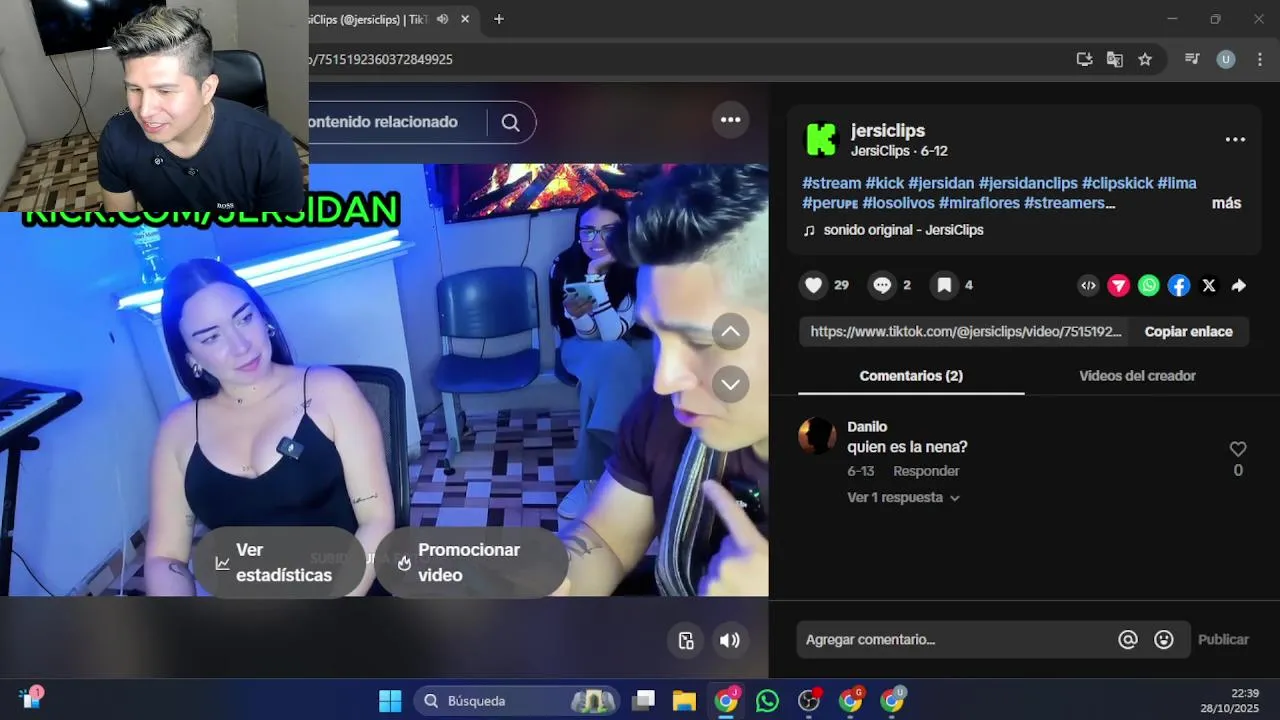
Task: Open the Chrome three-dot menu
Action: (x=1259, y=59)
